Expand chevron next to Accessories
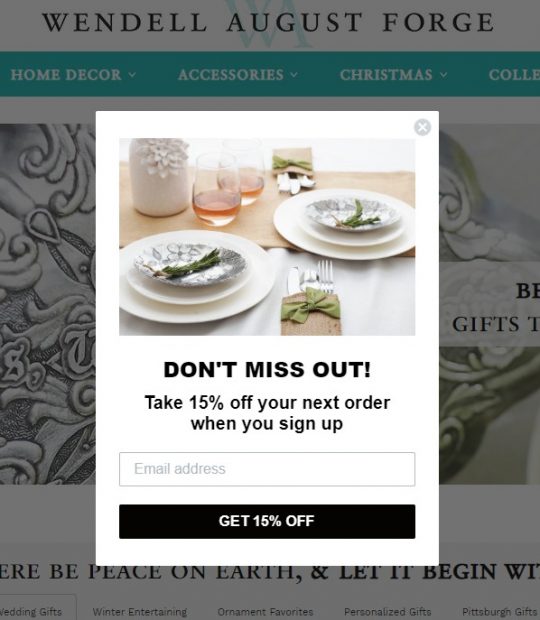Viewport: 540px width, 620px height. 294,75
